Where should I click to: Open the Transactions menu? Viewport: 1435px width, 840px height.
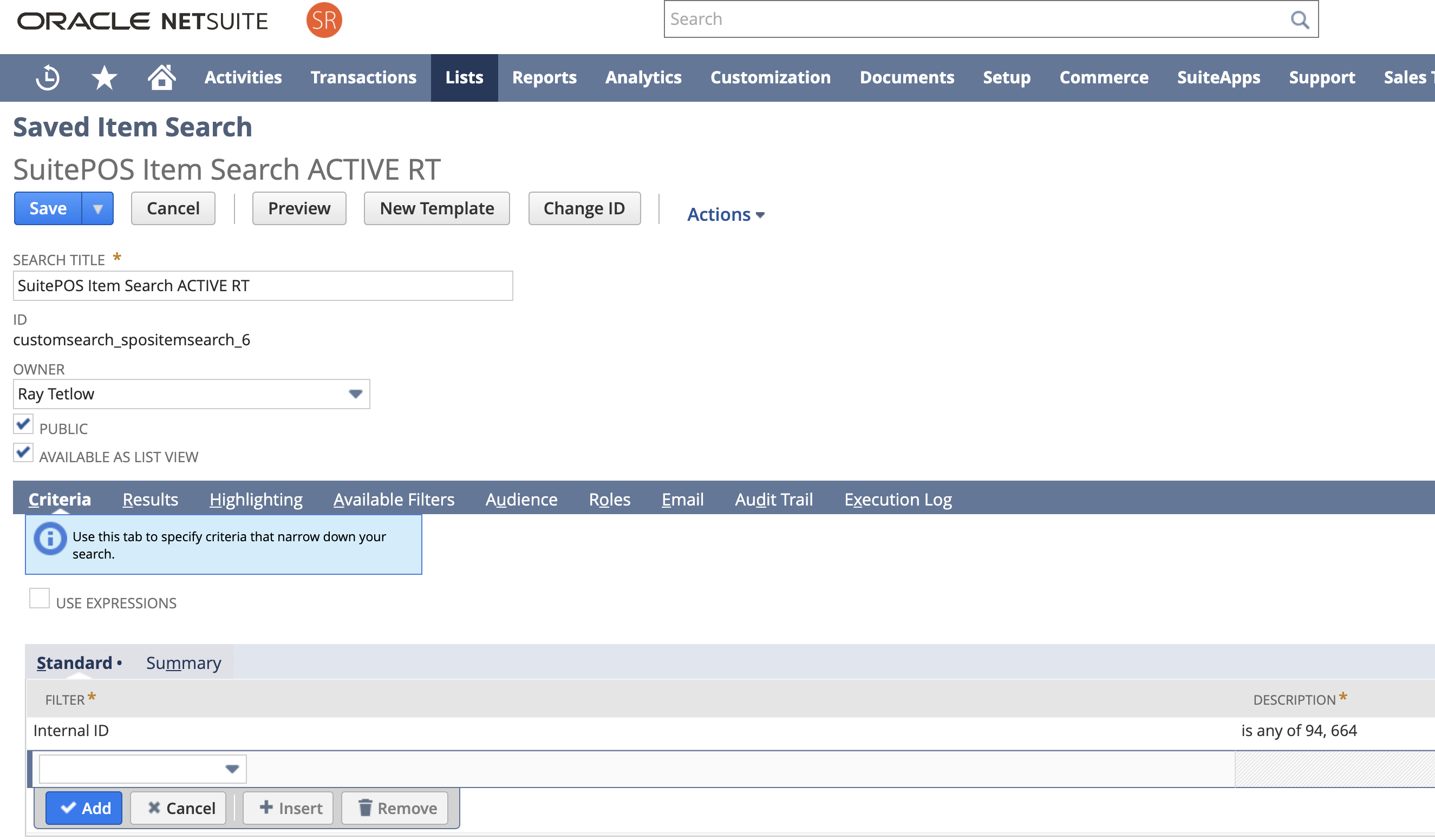coord(363,77)
